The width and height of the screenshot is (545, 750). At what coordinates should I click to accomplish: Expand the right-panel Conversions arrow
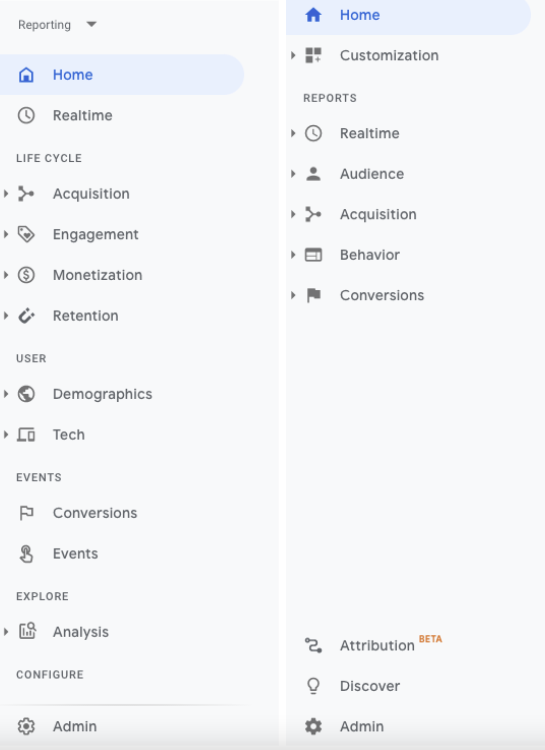[293, 295]
